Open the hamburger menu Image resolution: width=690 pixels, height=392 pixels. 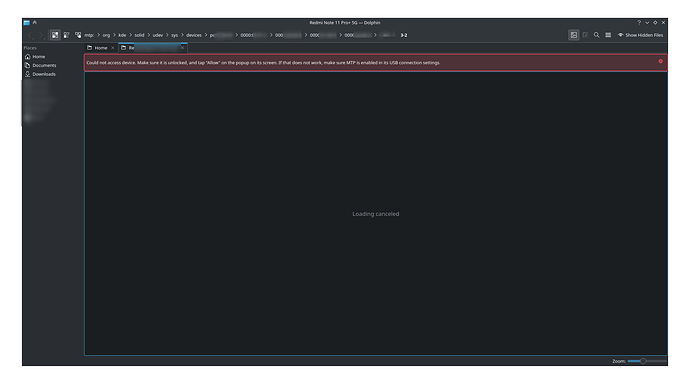click(x=608, y=35)
